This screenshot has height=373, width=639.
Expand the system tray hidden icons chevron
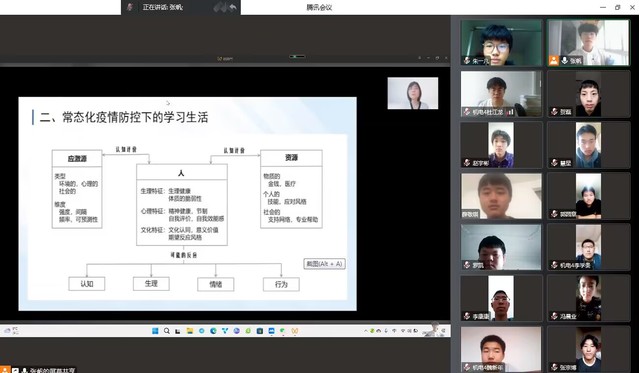tap(366, 331)
